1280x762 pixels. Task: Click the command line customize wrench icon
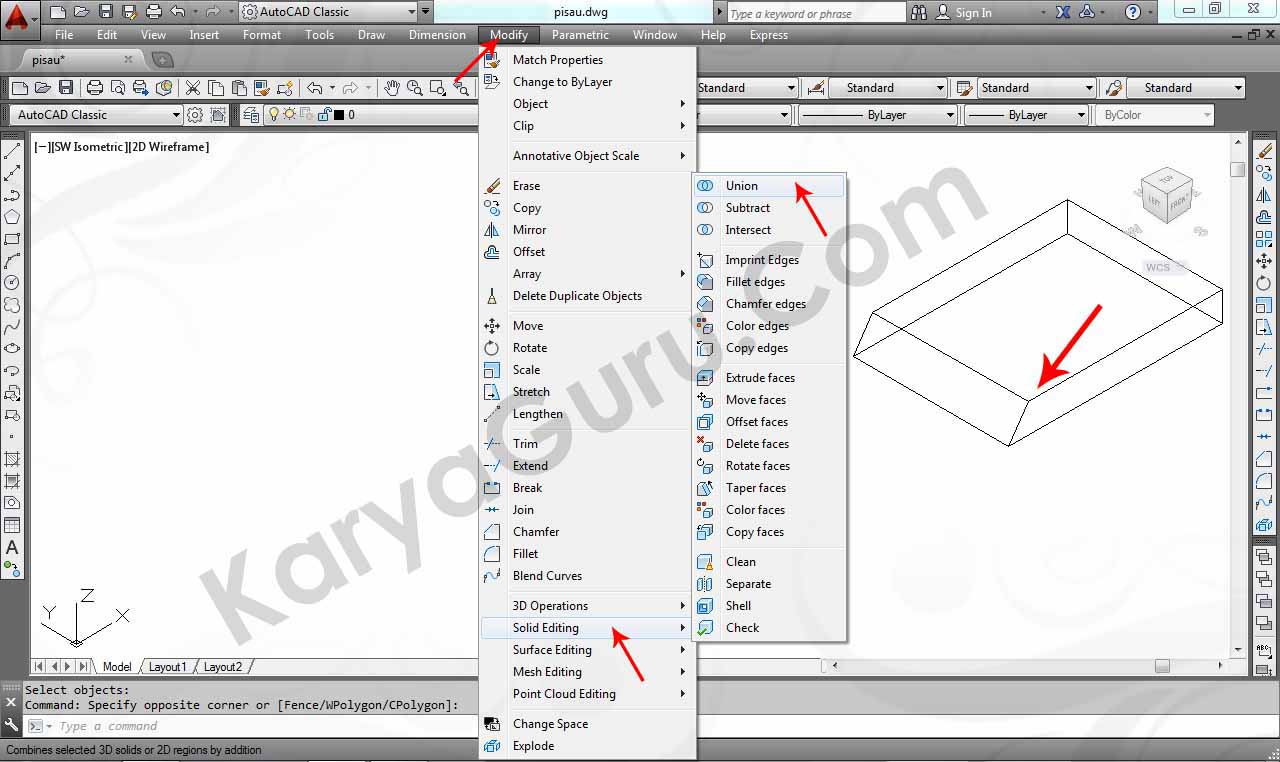pos(11,726)
